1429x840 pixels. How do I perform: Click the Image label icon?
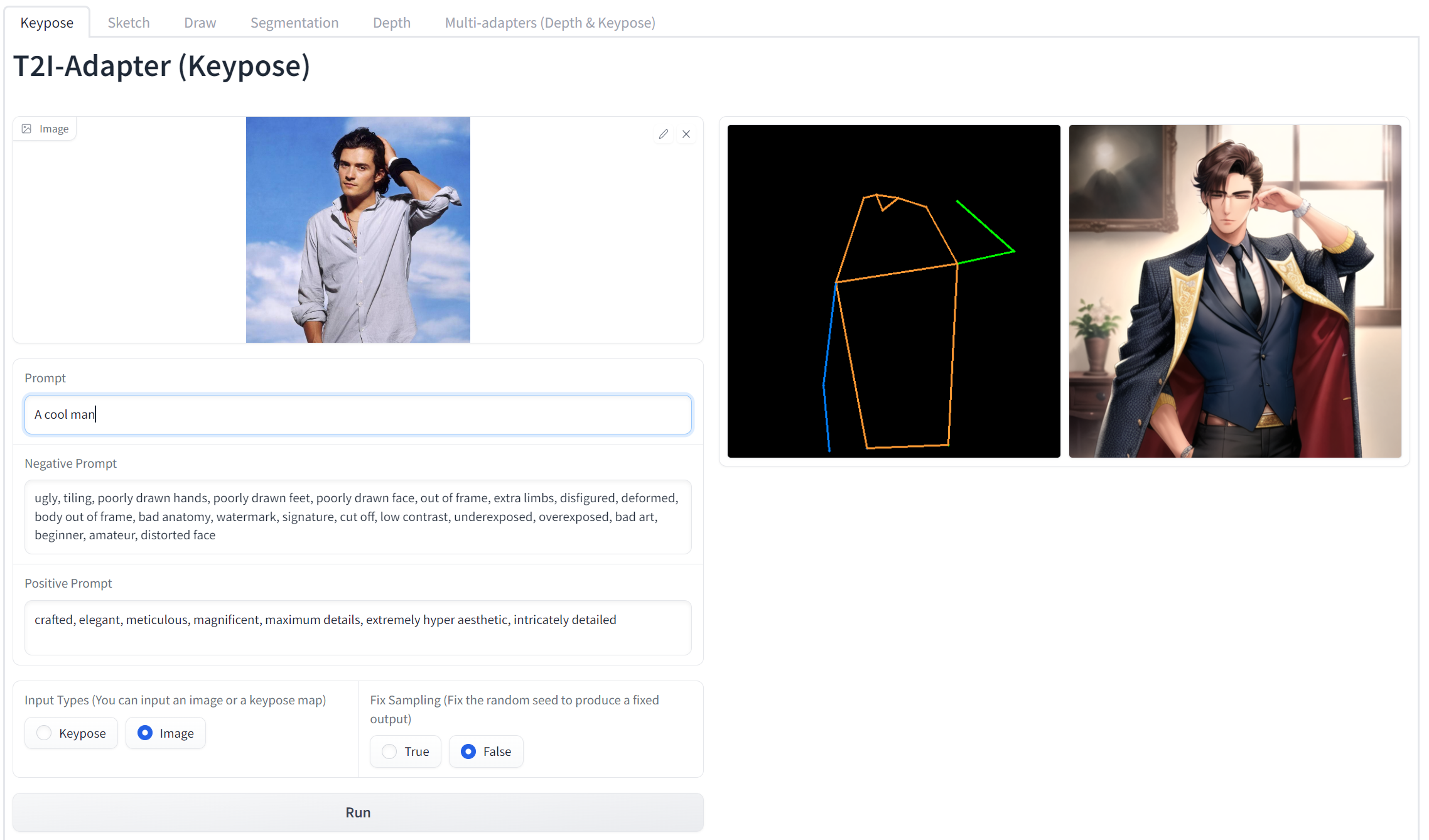pos(27,129)
